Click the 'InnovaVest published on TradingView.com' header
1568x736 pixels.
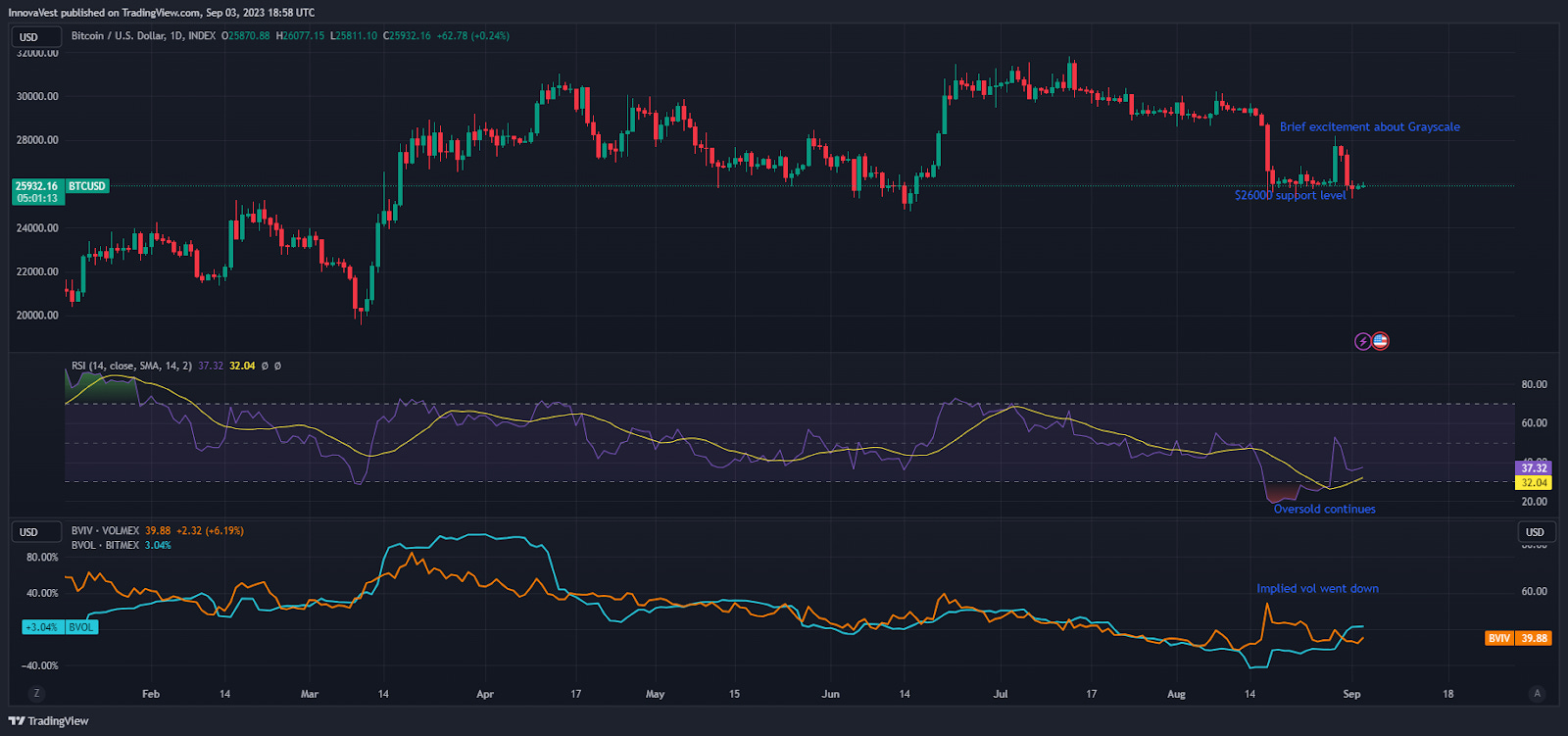[106, 13]
